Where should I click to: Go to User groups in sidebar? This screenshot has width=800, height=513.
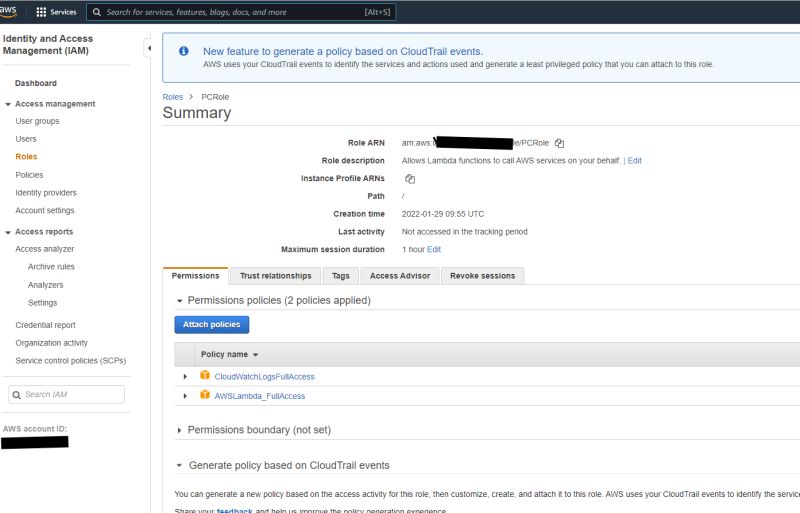[x=37, y=121]
